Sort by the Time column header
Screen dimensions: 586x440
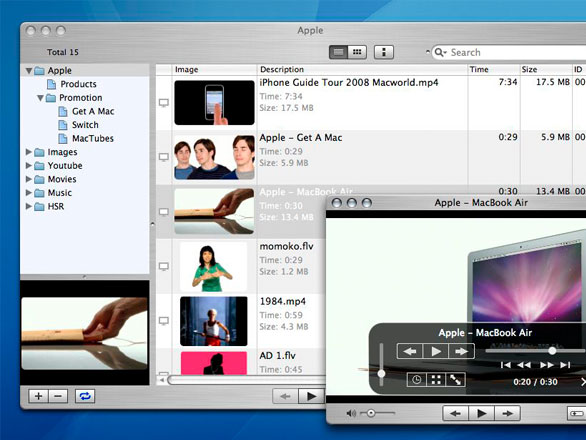pyautogui.click(x=494, y=70)
